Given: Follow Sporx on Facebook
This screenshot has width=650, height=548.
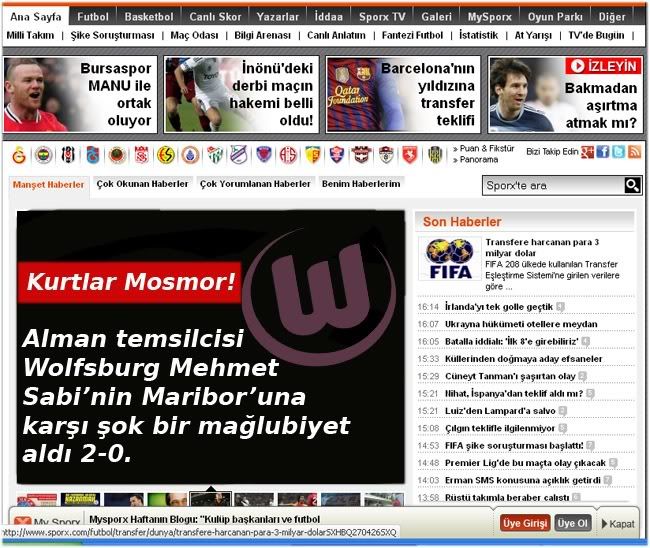Looking at the screenshot, I should point(602,152).
